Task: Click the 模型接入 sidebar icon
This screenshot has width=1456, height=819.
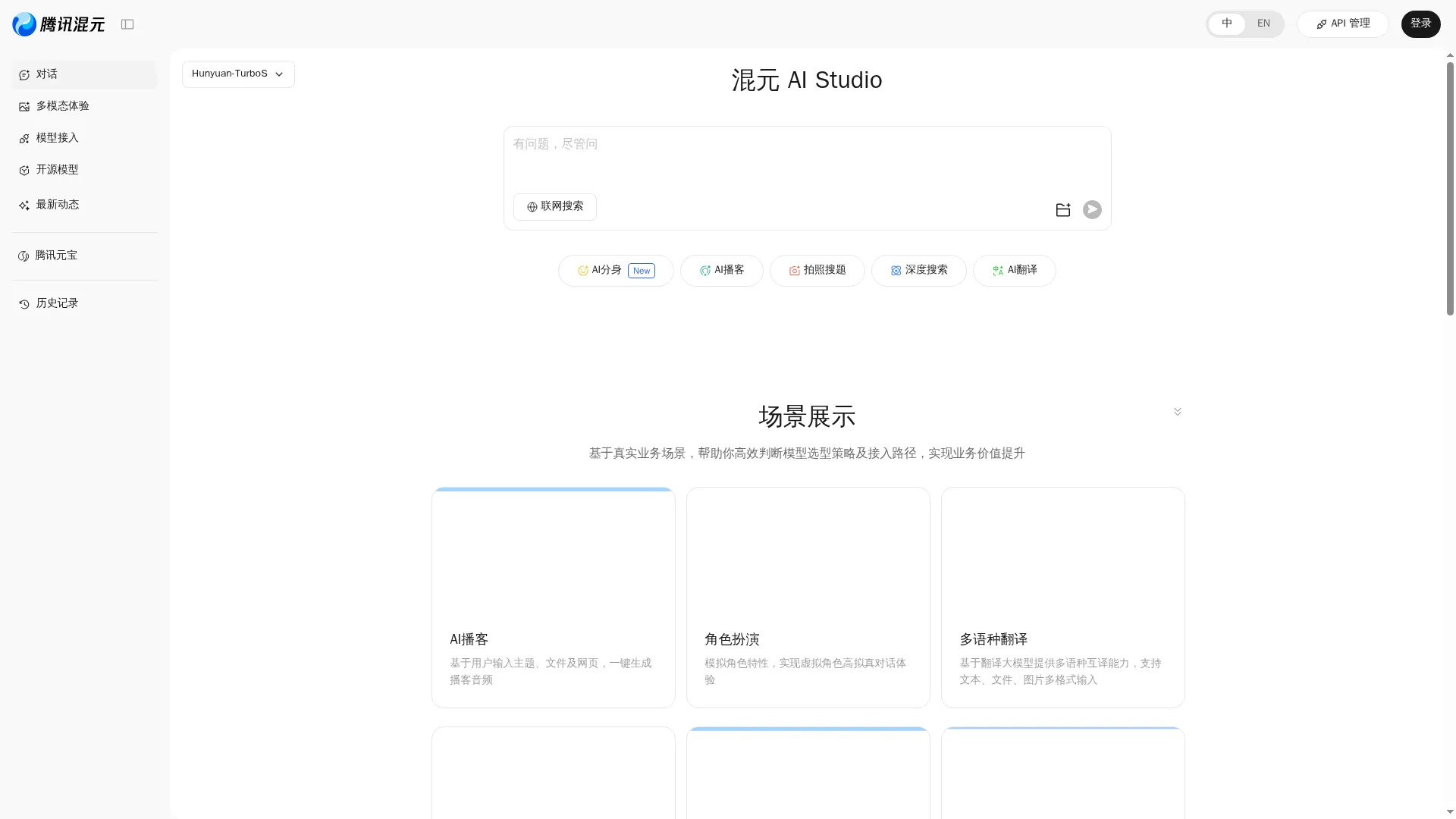Action: tap(24, 138)
